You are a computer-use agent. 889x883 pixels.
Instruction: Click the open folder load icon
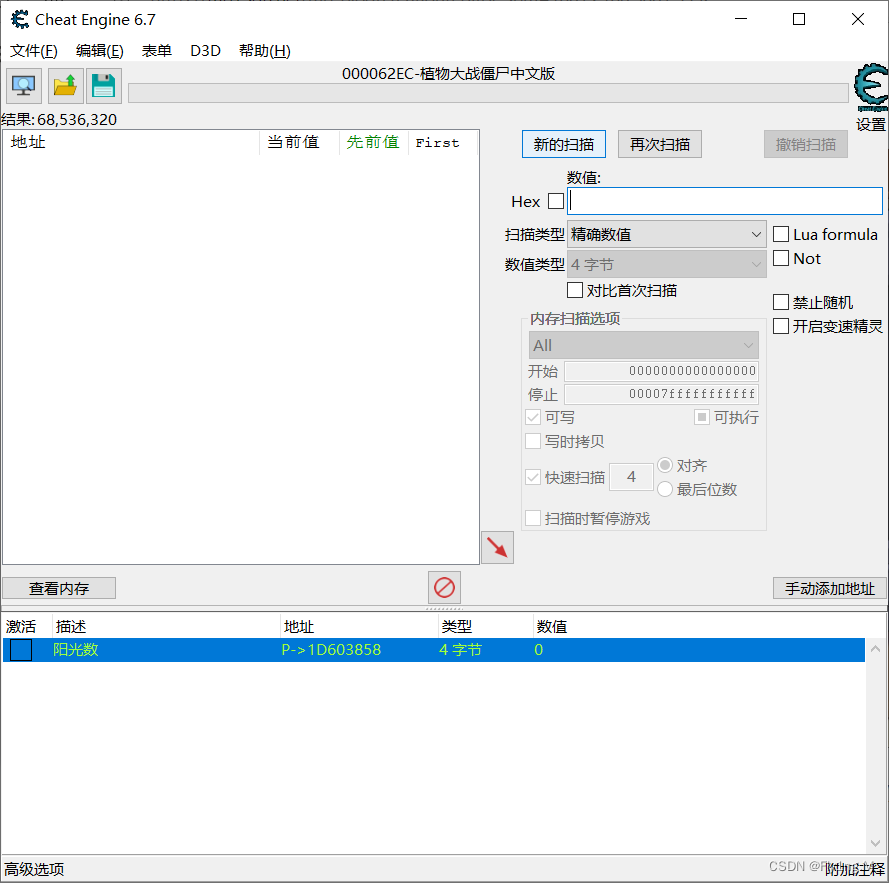coord(66,86)
